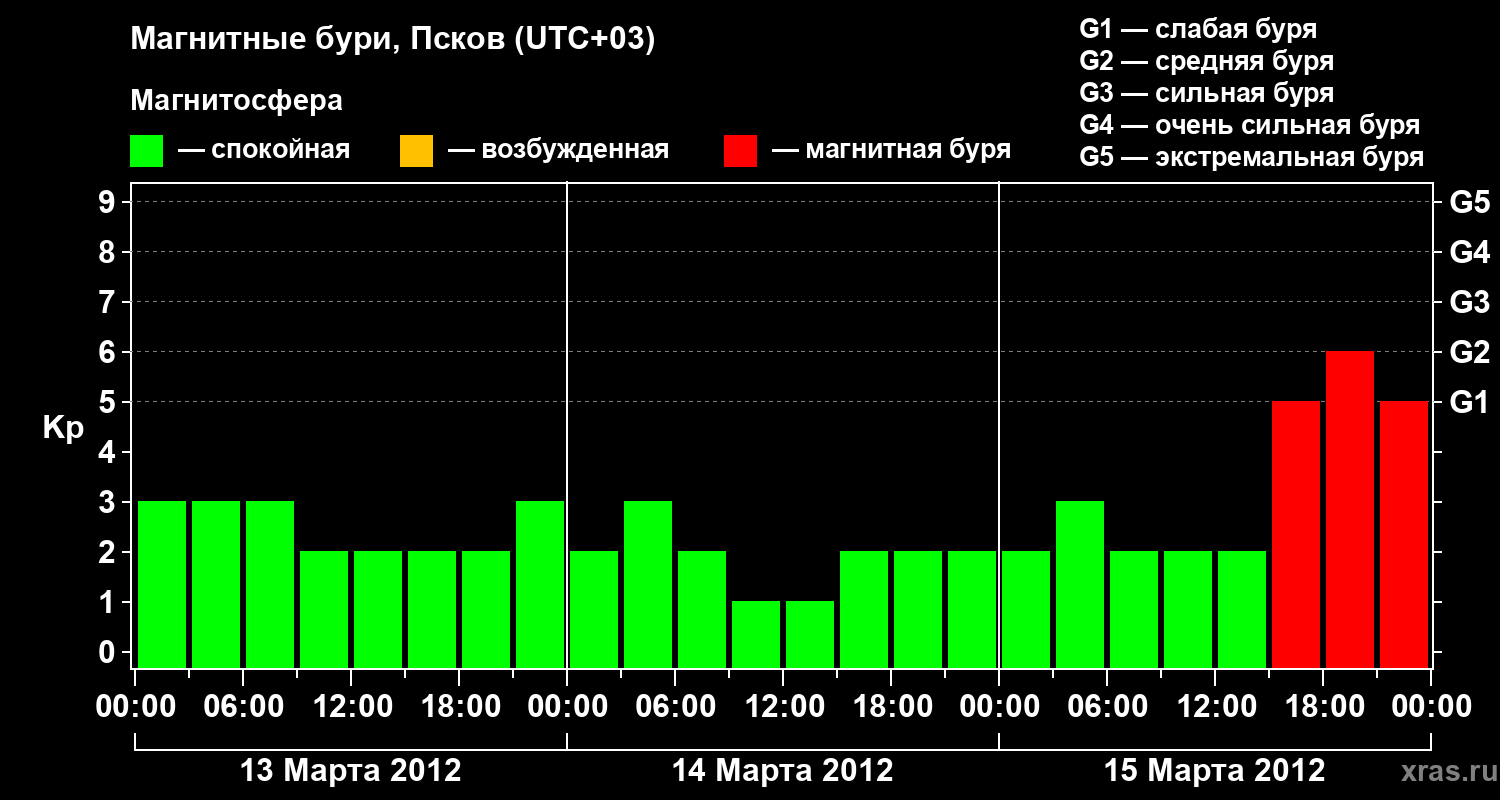This screenshot has width=1500, height=800.
Task: Click the '06:00' time label under 15 Марта
Action: (1107, 707)
